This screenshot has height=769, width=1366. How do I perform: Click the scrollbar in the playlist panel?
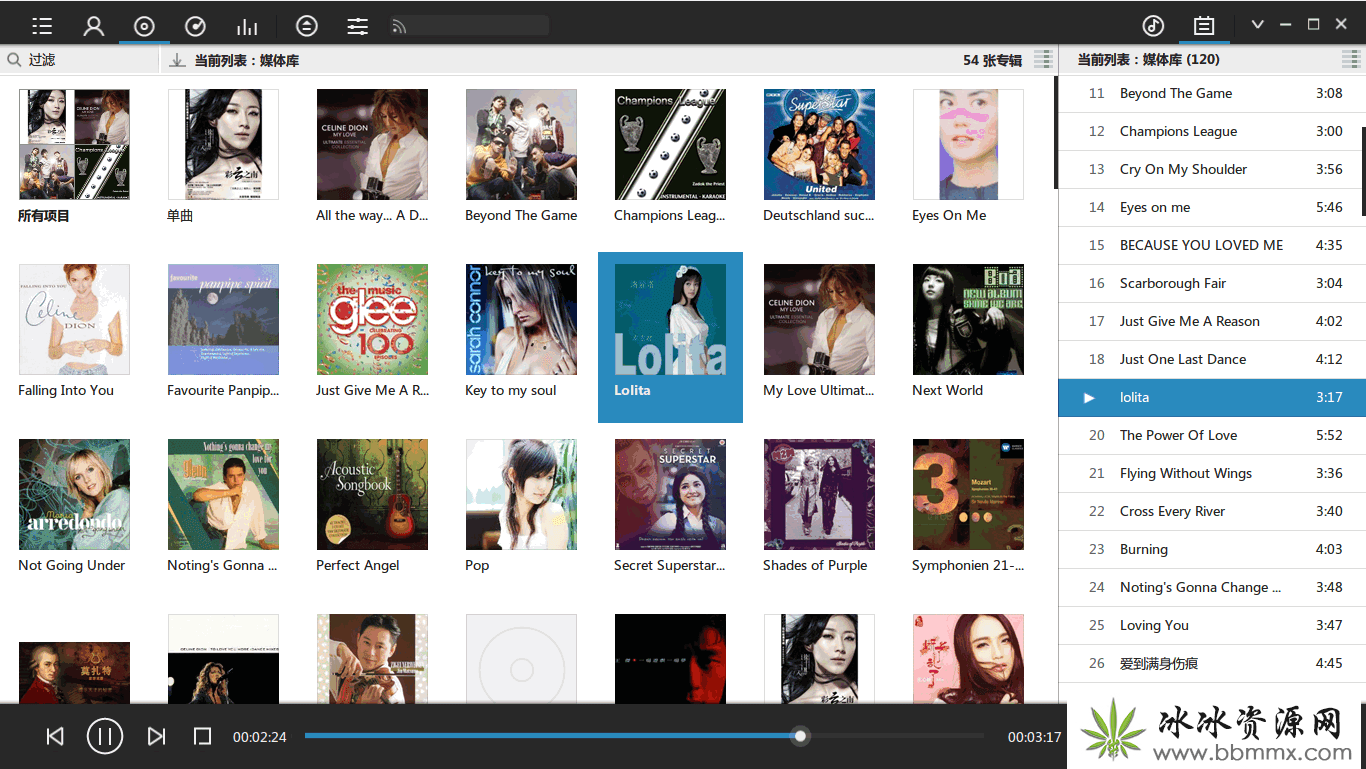1362,171
